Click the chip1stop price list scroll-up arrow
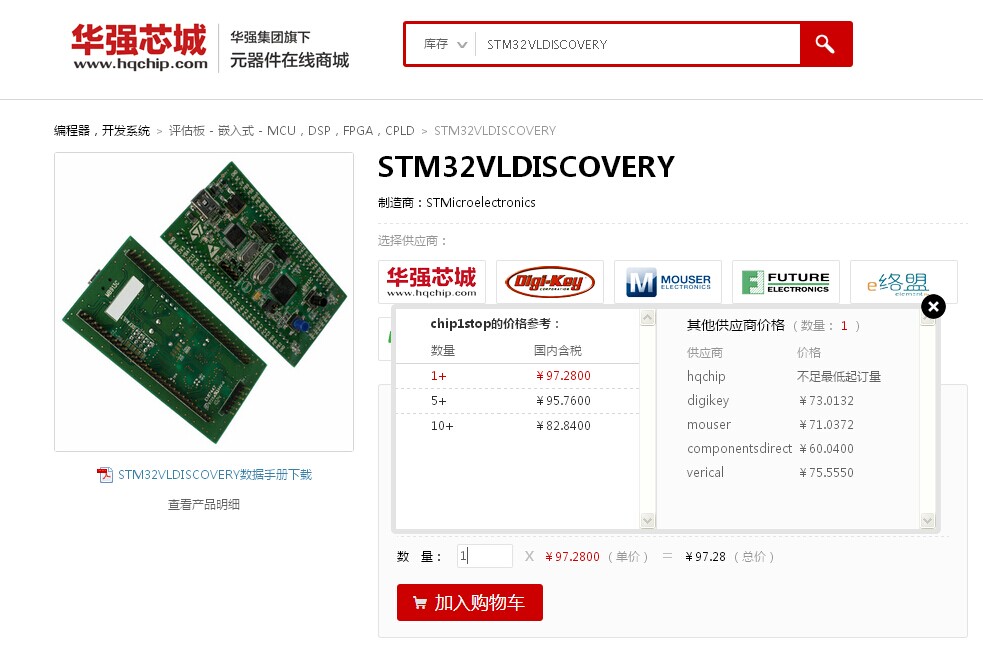The height and width of the screenshot is (655, 983). coord(648,318)
